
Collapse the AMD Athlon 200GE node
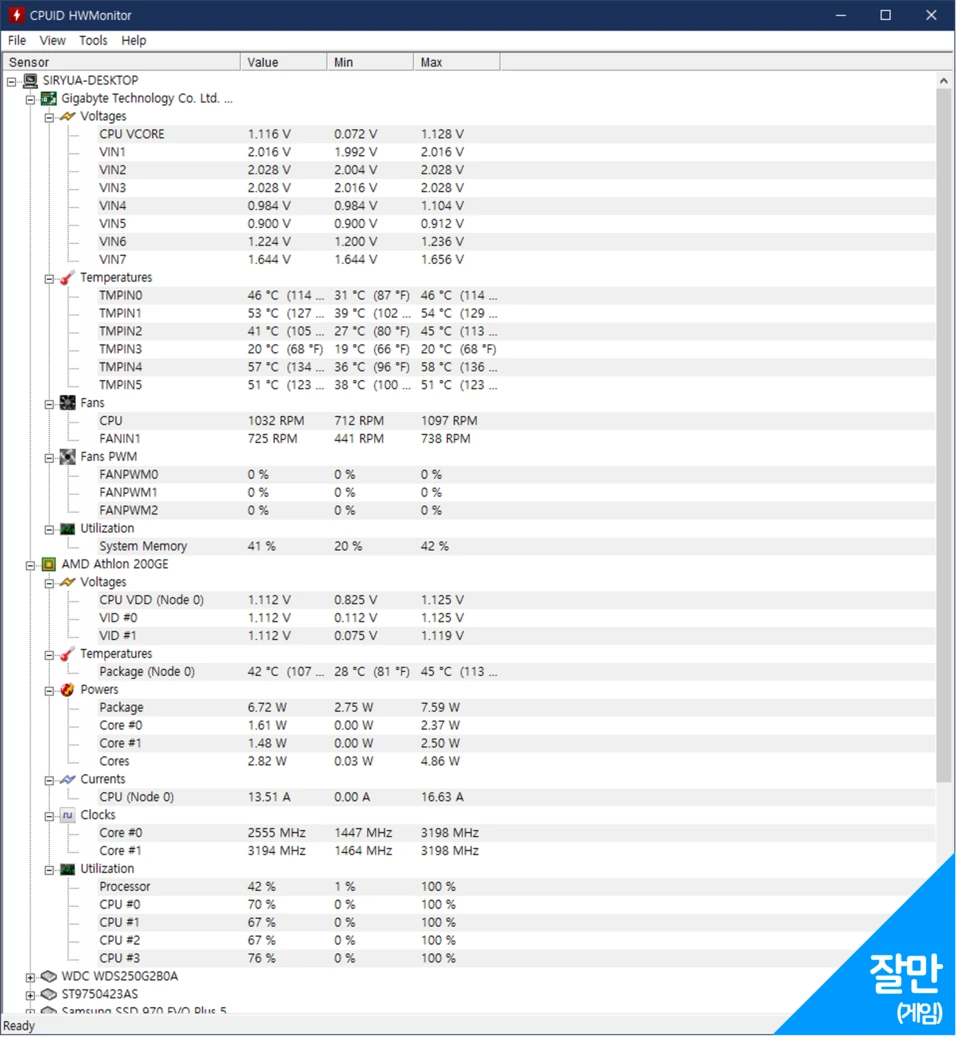tap(31, 564)
